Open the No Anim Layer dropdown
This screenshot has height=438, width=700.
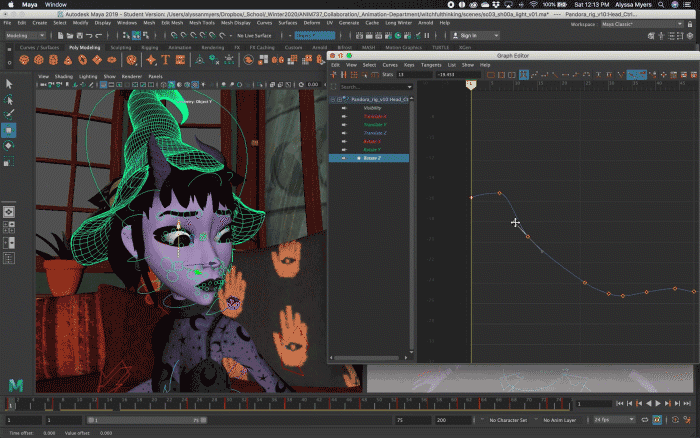point(559,420)
